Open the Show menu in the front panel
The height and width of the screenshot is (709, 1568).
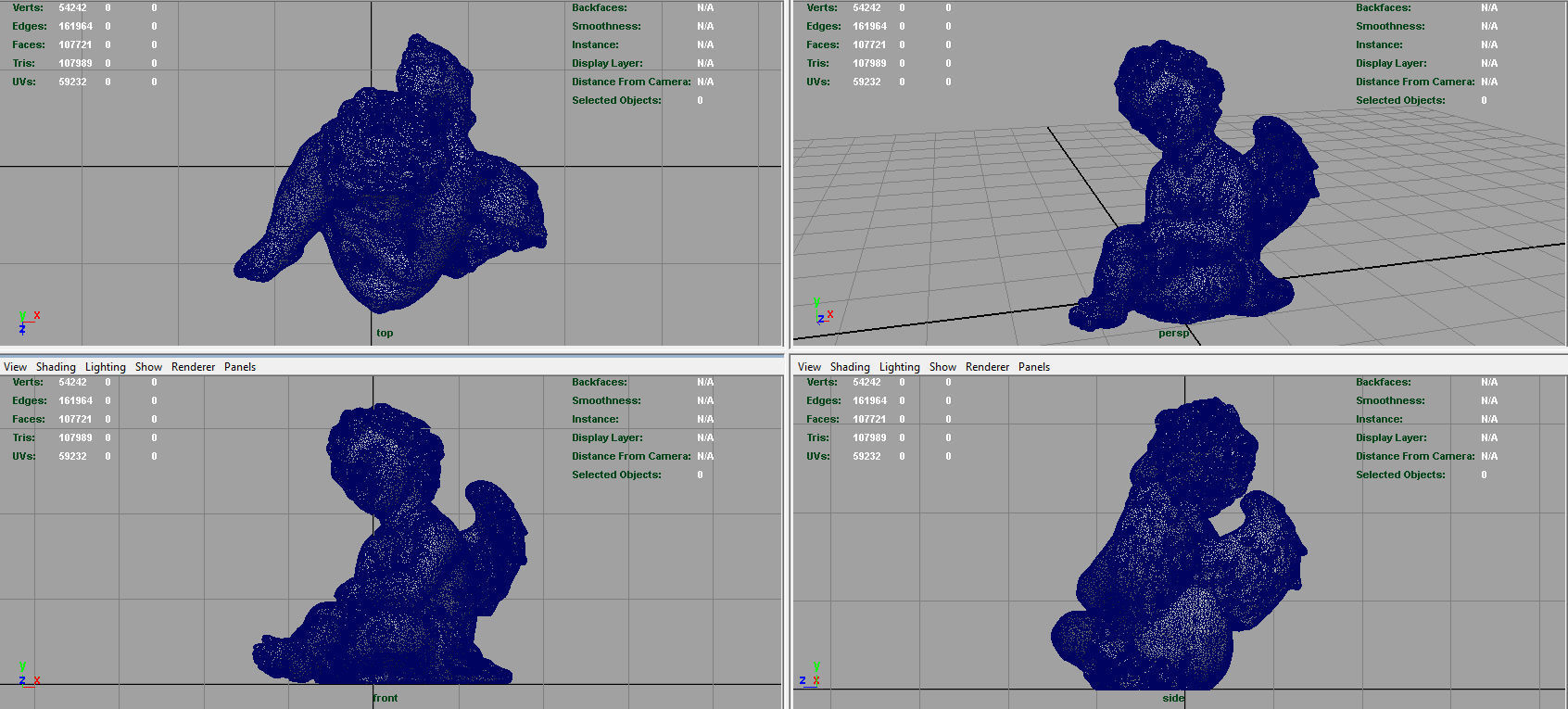point(148,367)
